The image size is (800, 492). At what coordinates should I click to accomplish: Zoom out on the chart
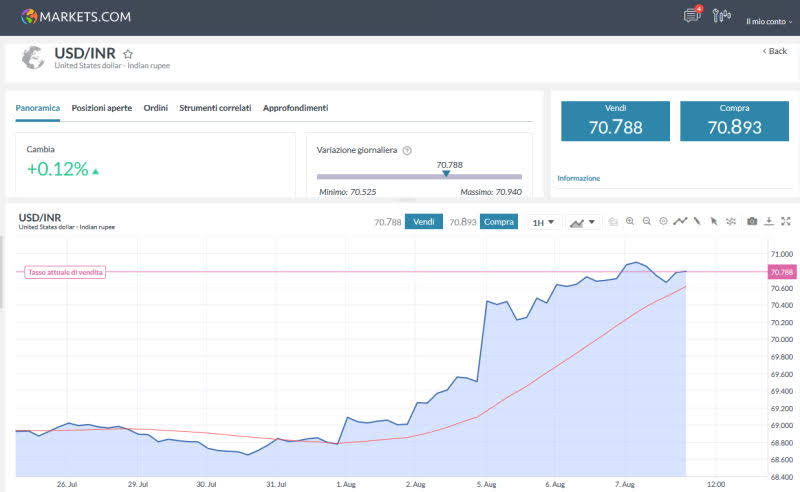click(x=647, y=222)
